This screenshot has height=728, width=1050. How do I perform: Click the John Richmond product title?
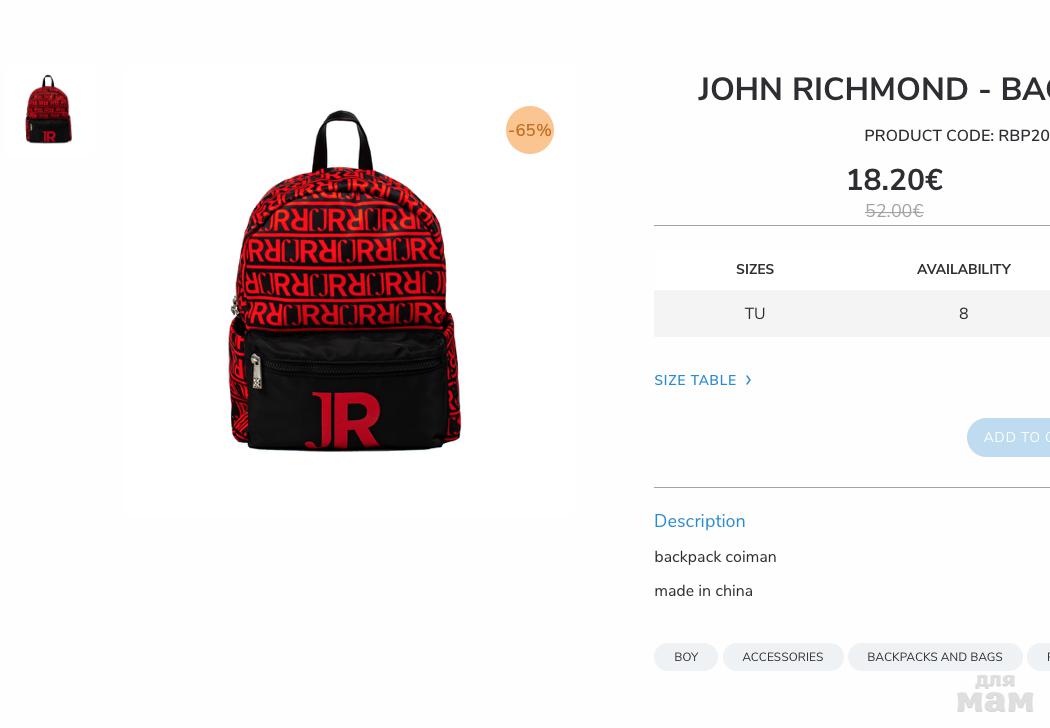[x=873, y=89]
